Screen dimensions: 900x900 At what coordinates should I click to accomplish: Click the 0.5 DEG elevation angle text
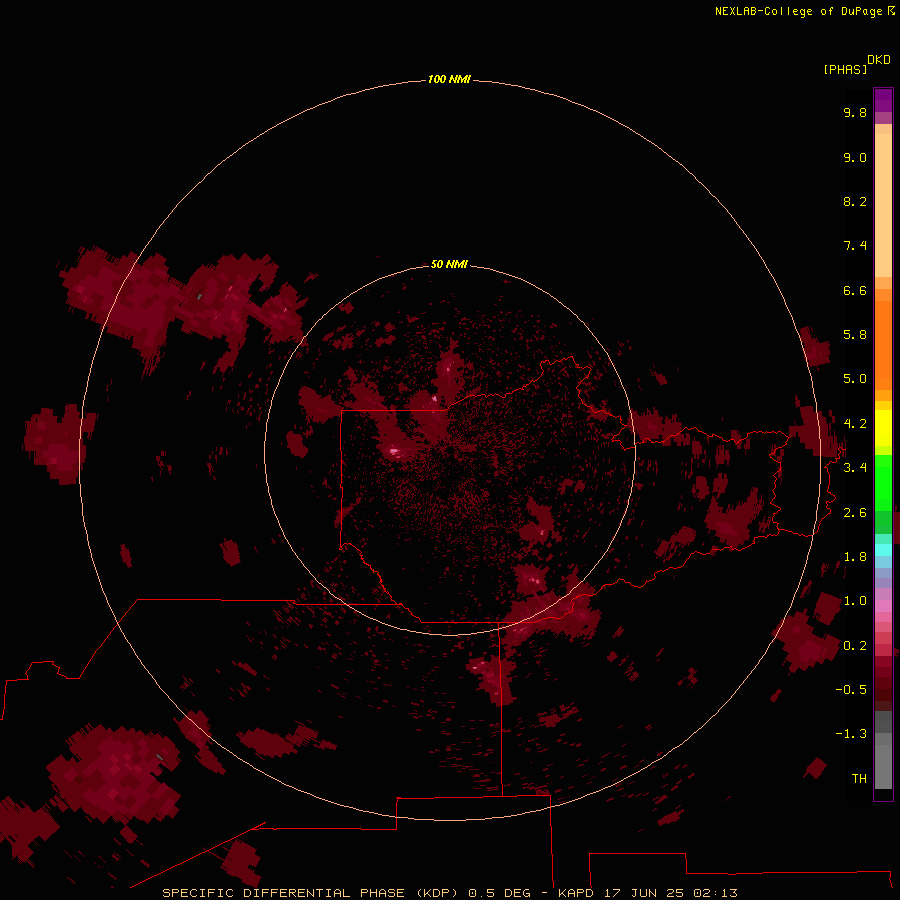pos(499,893)
